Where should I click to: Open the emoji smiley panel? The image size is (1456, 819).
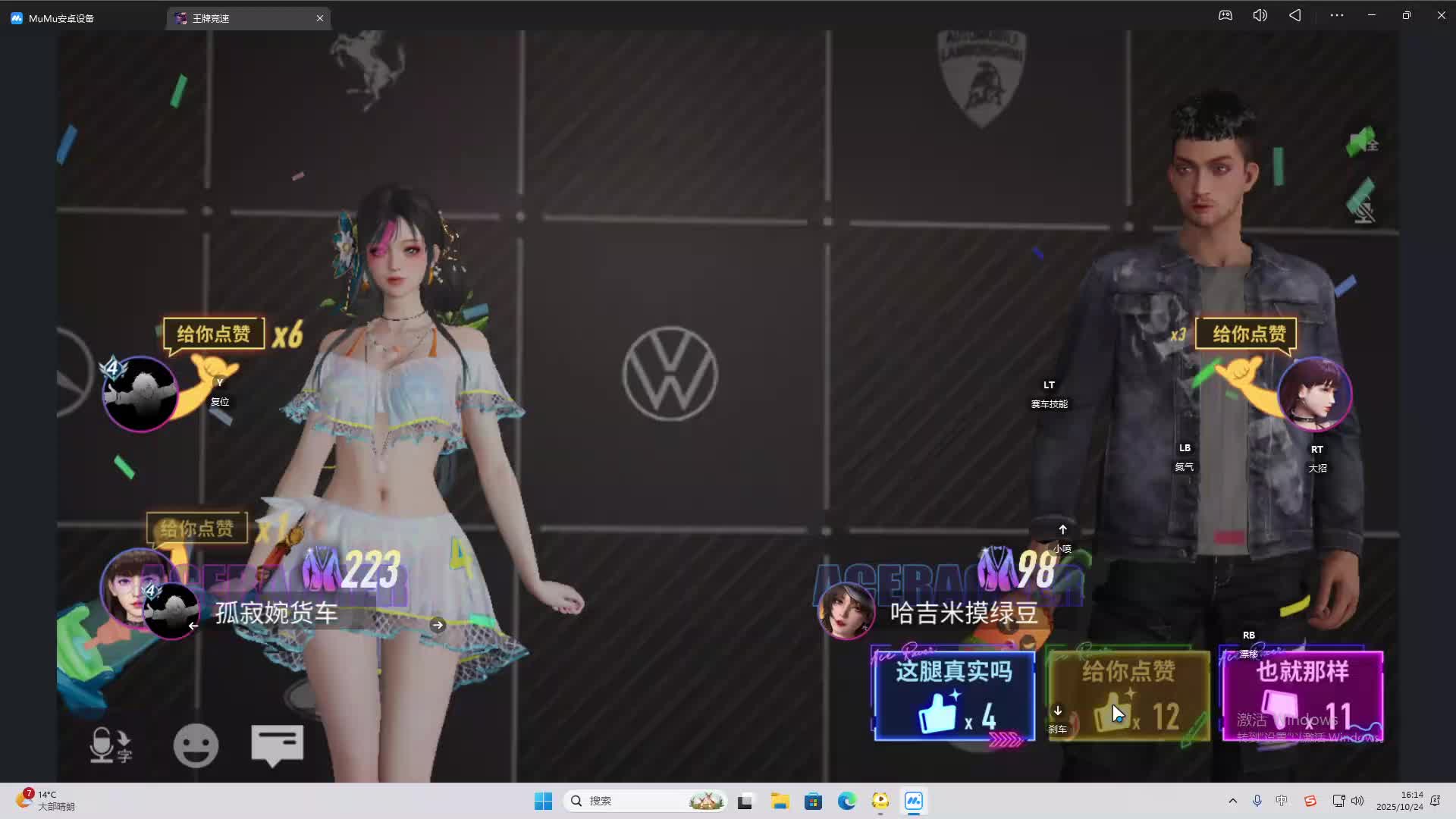coord(196,745)
